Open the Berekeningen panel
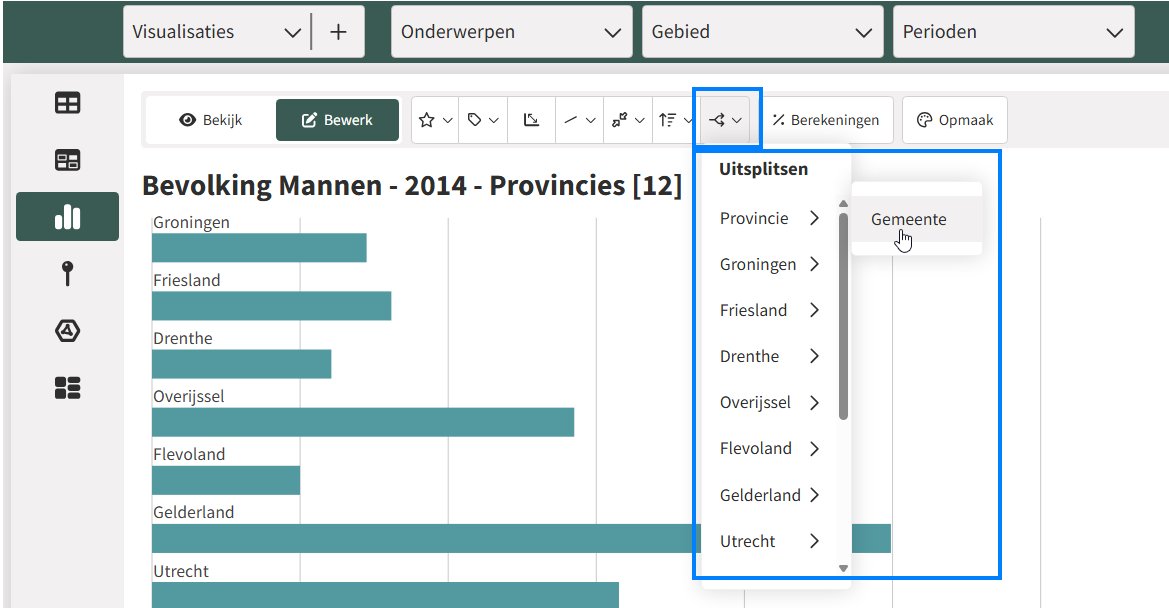The height and width of the screenshot is (608, 1169). (827, 119)
